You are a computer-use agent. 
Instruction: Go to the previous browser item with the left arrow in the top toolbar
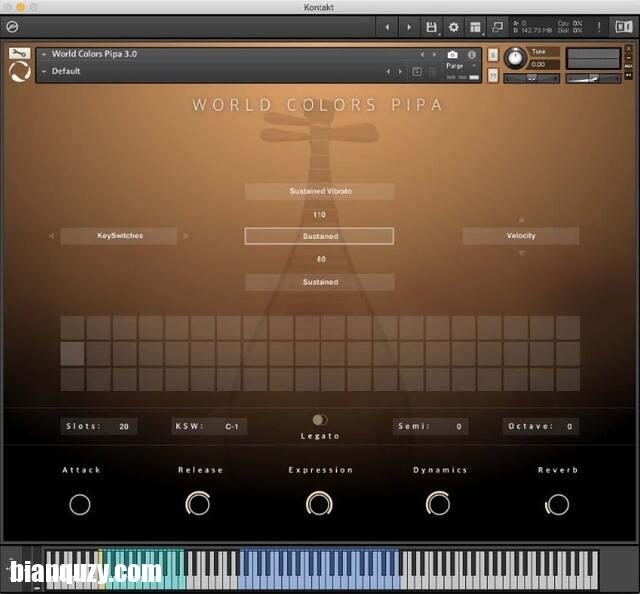387,27
